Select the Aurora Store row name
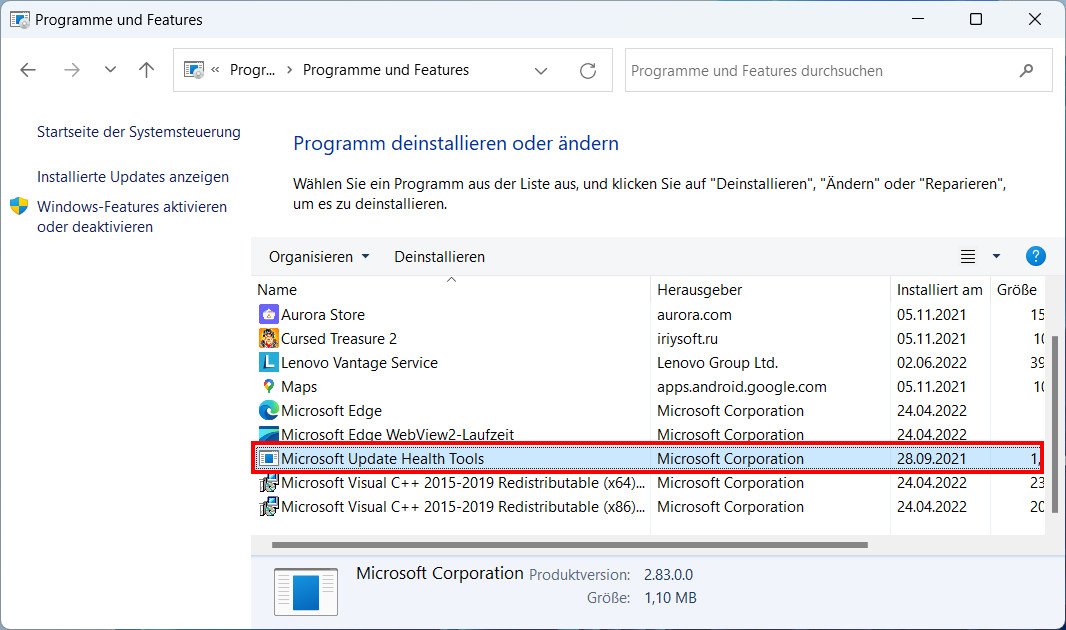This screenshot has height=630, width=1066. pyautogui.click(x=323, y=315)
